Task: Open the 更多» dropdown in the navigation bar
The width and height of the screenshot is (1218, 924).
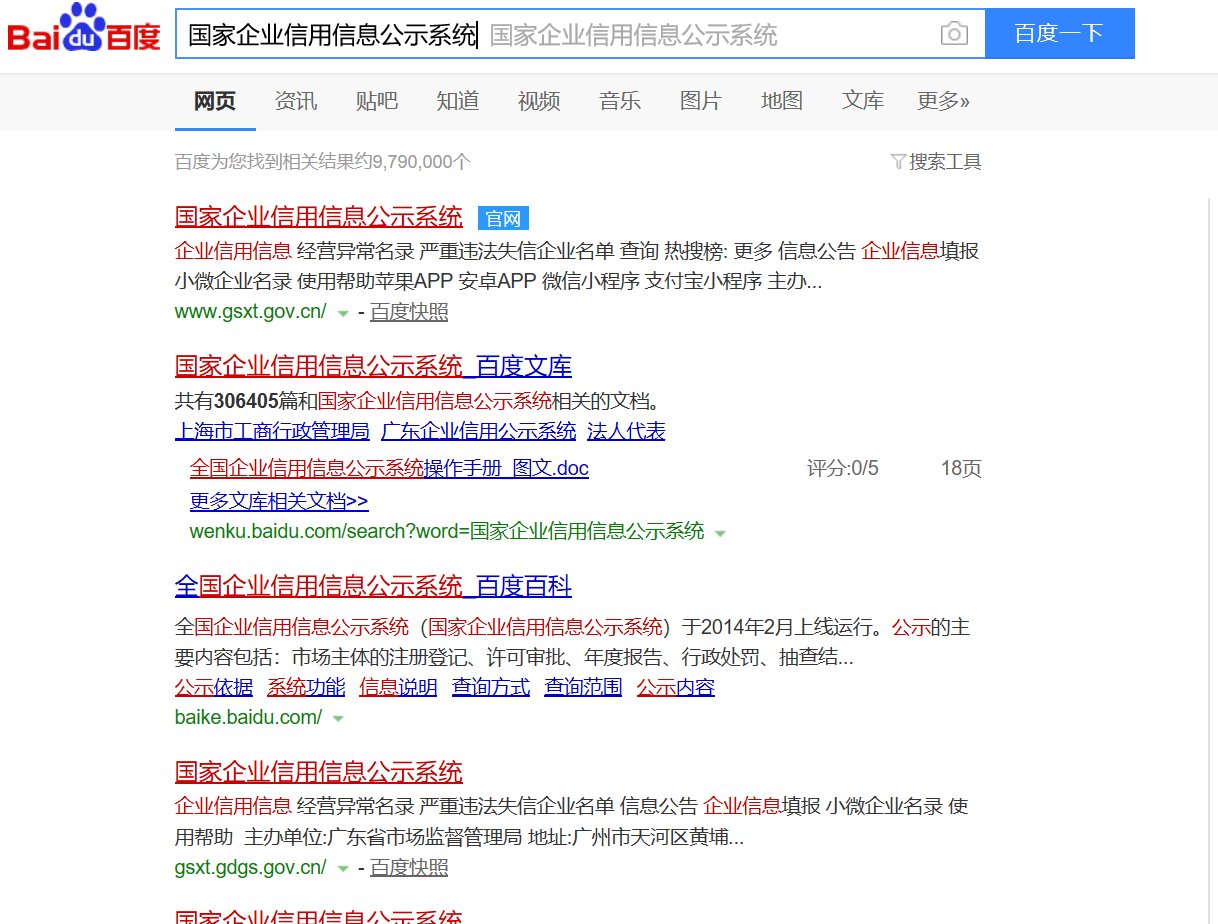Action: 941,101
